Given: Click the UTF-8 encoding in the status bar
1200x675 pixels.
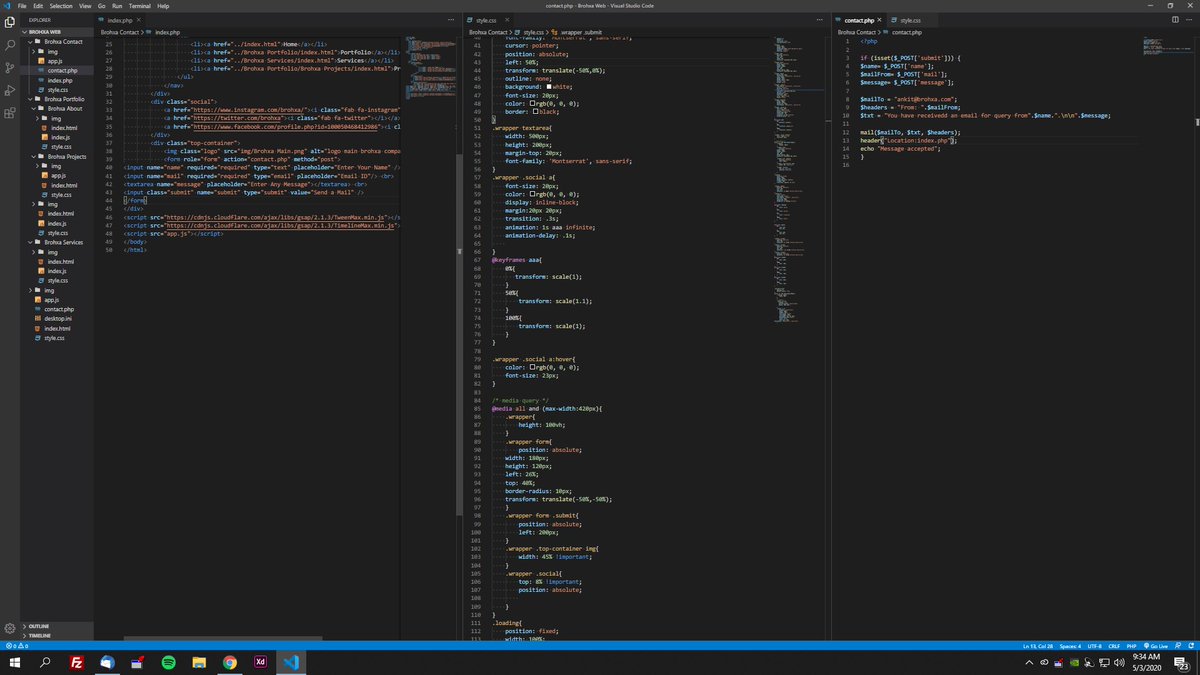Looking at the screenshot, I should 1095,646.
